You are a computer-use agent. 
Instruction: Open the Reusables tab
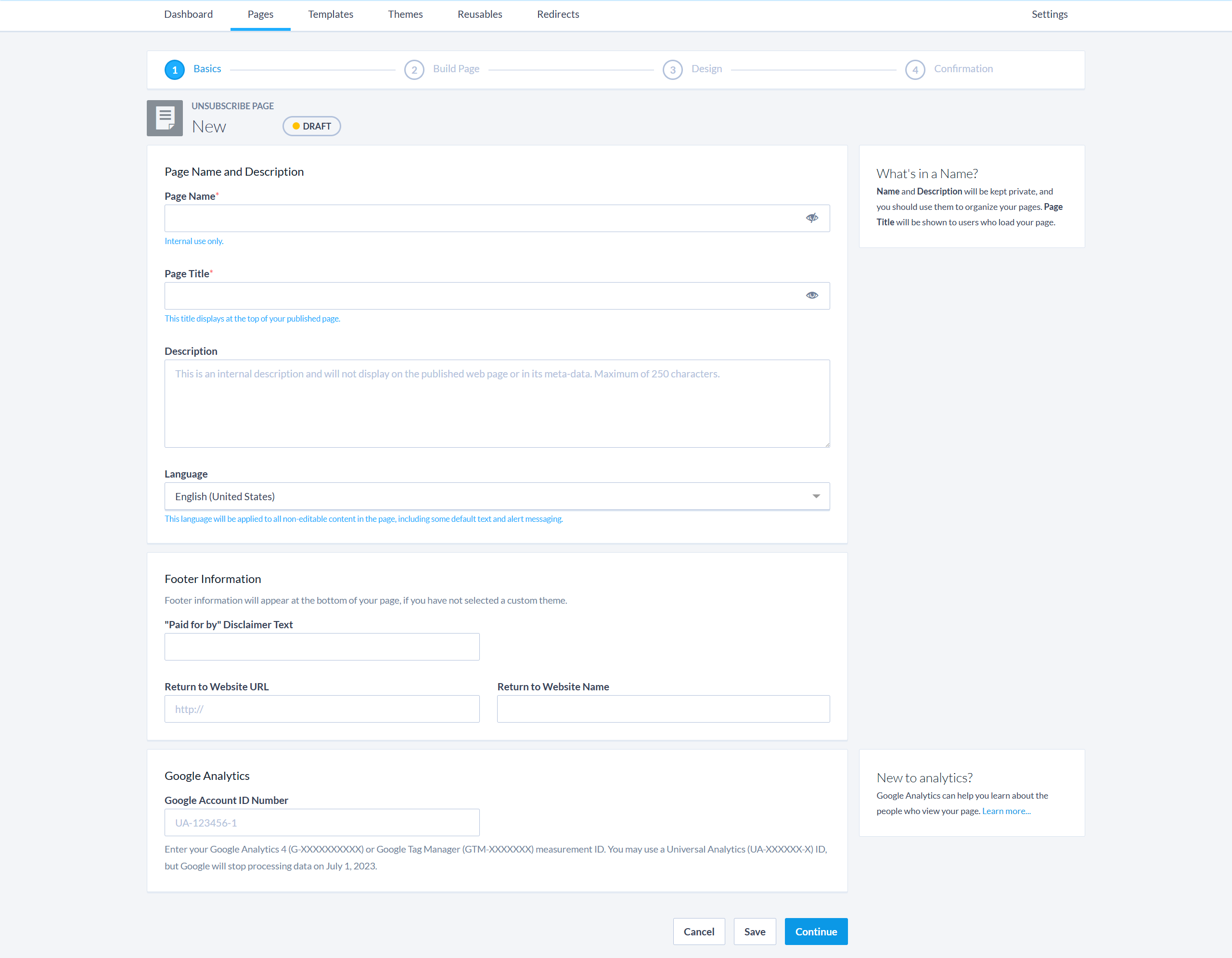(x=479, y=14)
